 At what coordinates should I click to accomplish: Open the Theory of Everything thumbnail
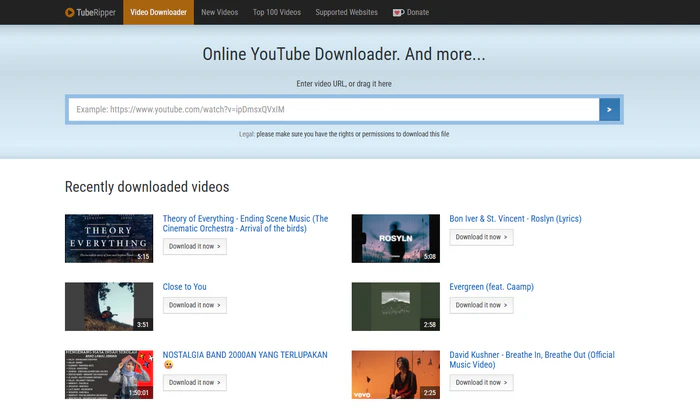point(109,238)
